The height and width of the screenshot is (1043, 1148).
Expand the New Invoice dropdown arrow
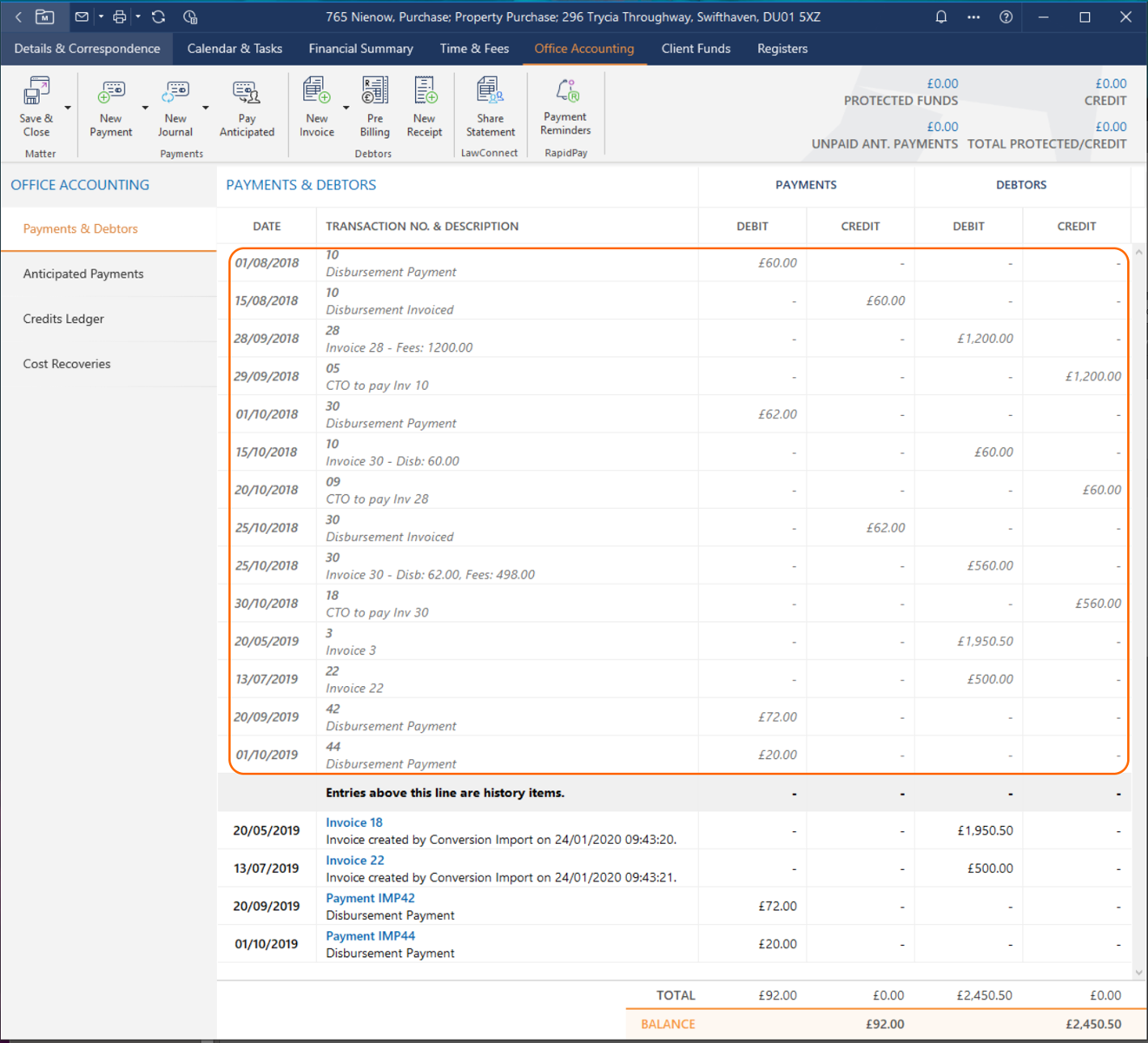point(346,109)
